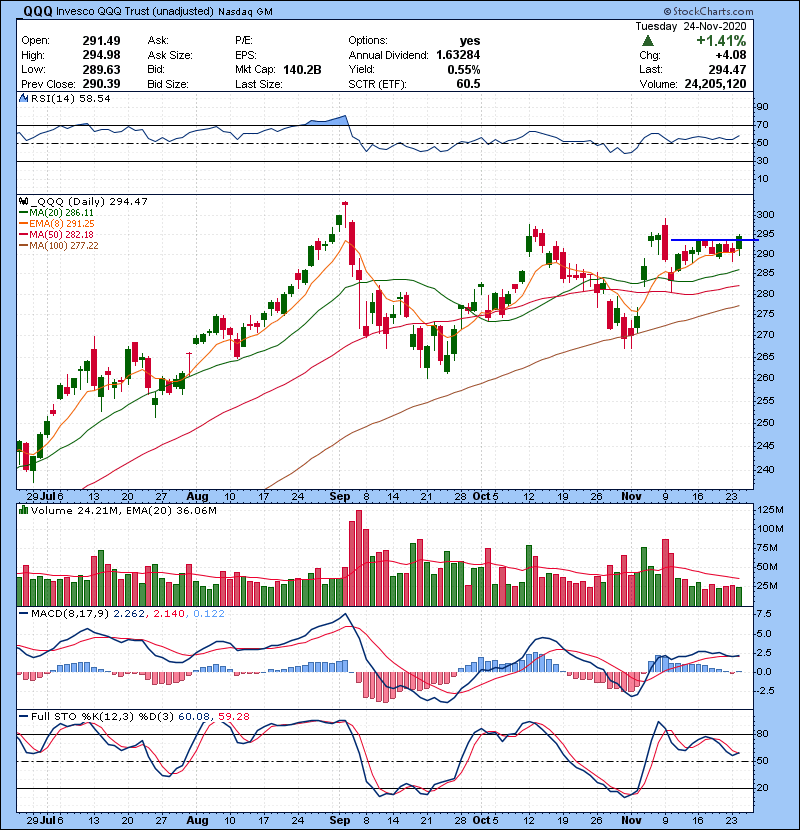Click the tallest red September volume bar

click(x=358, y=558)
